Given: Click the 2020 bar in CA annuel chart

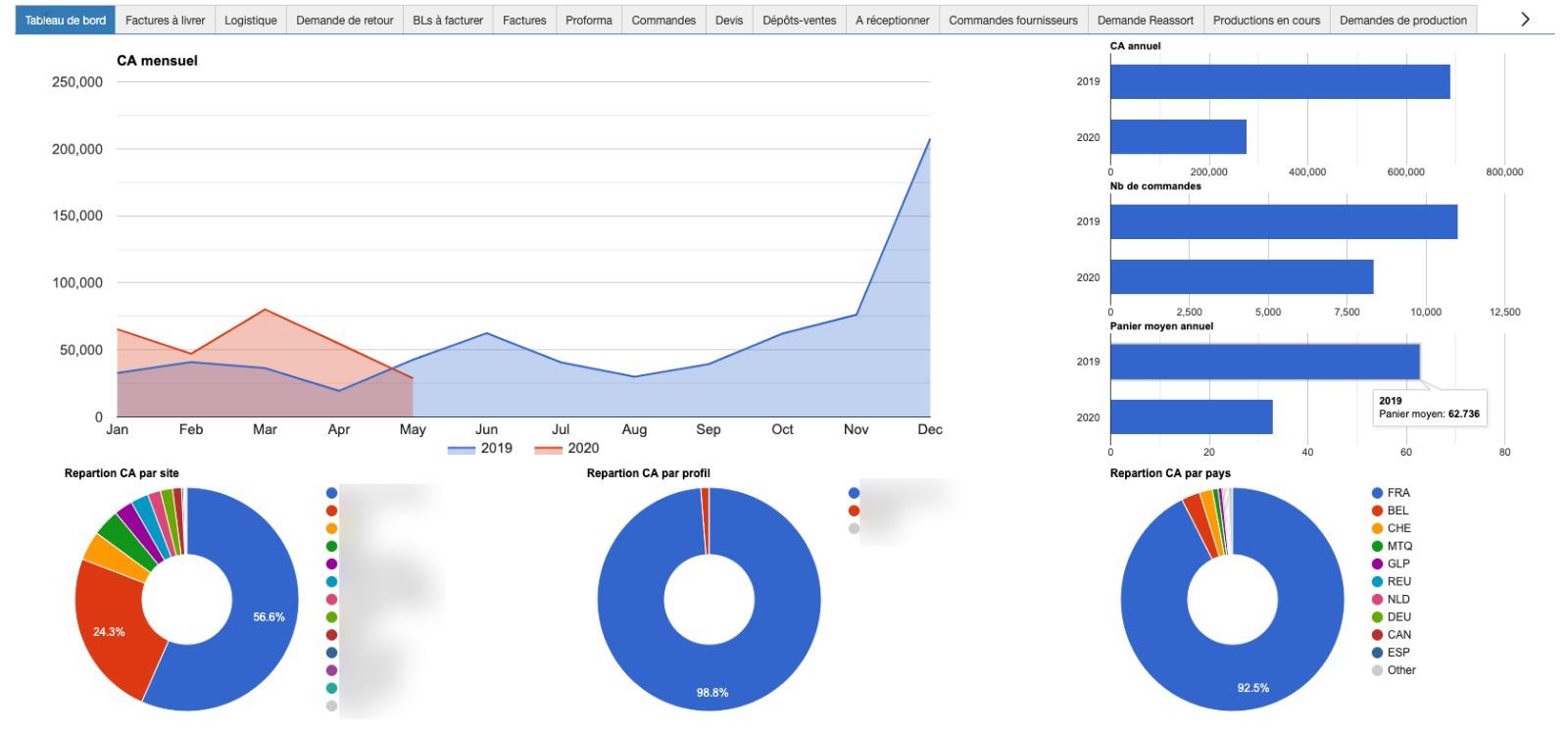Looking at the screenshot, I should 1178,137.
